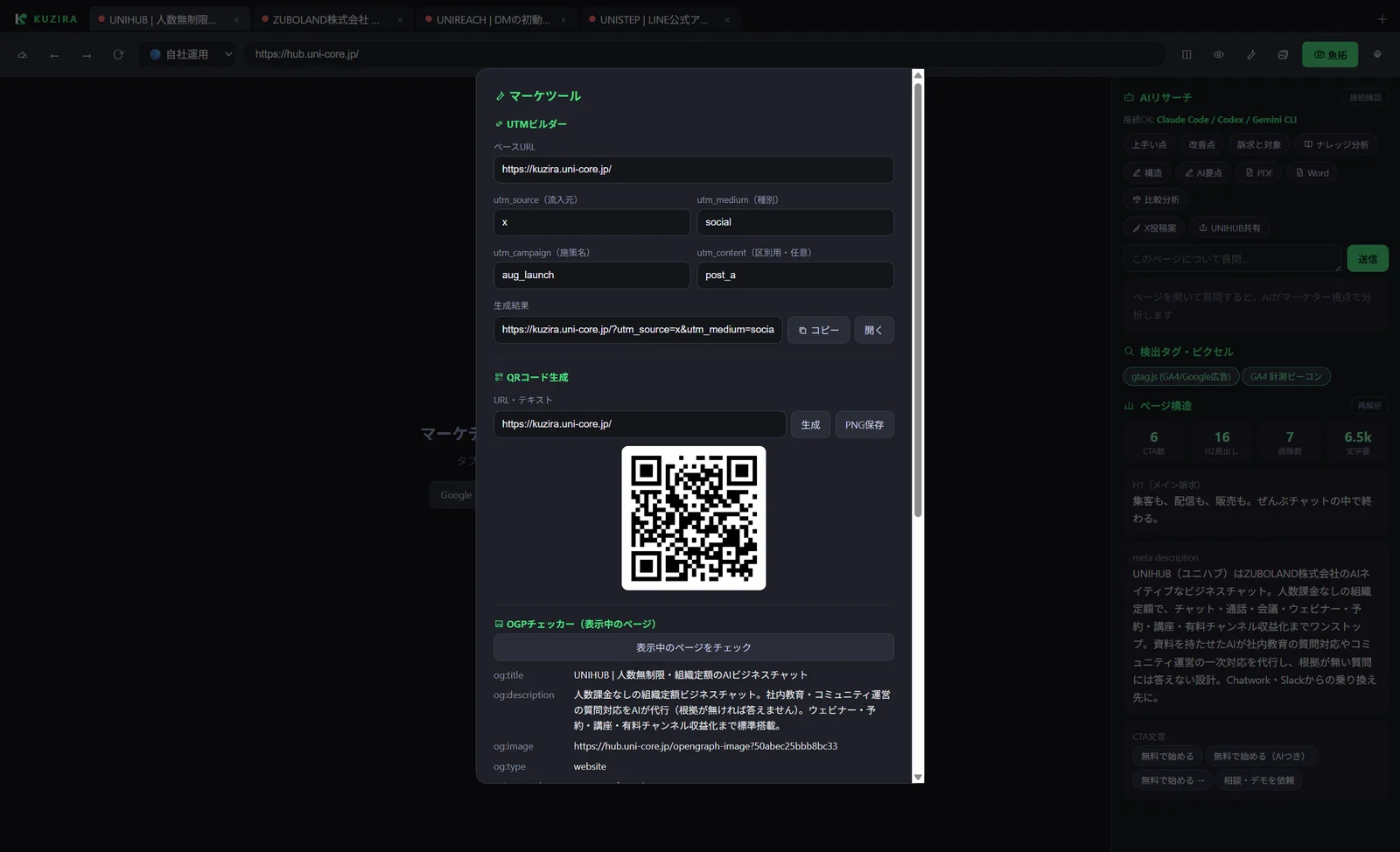Edit the ベースURL field
The height and width of the screenshot is (852, 1400).
tap(693, 170)
